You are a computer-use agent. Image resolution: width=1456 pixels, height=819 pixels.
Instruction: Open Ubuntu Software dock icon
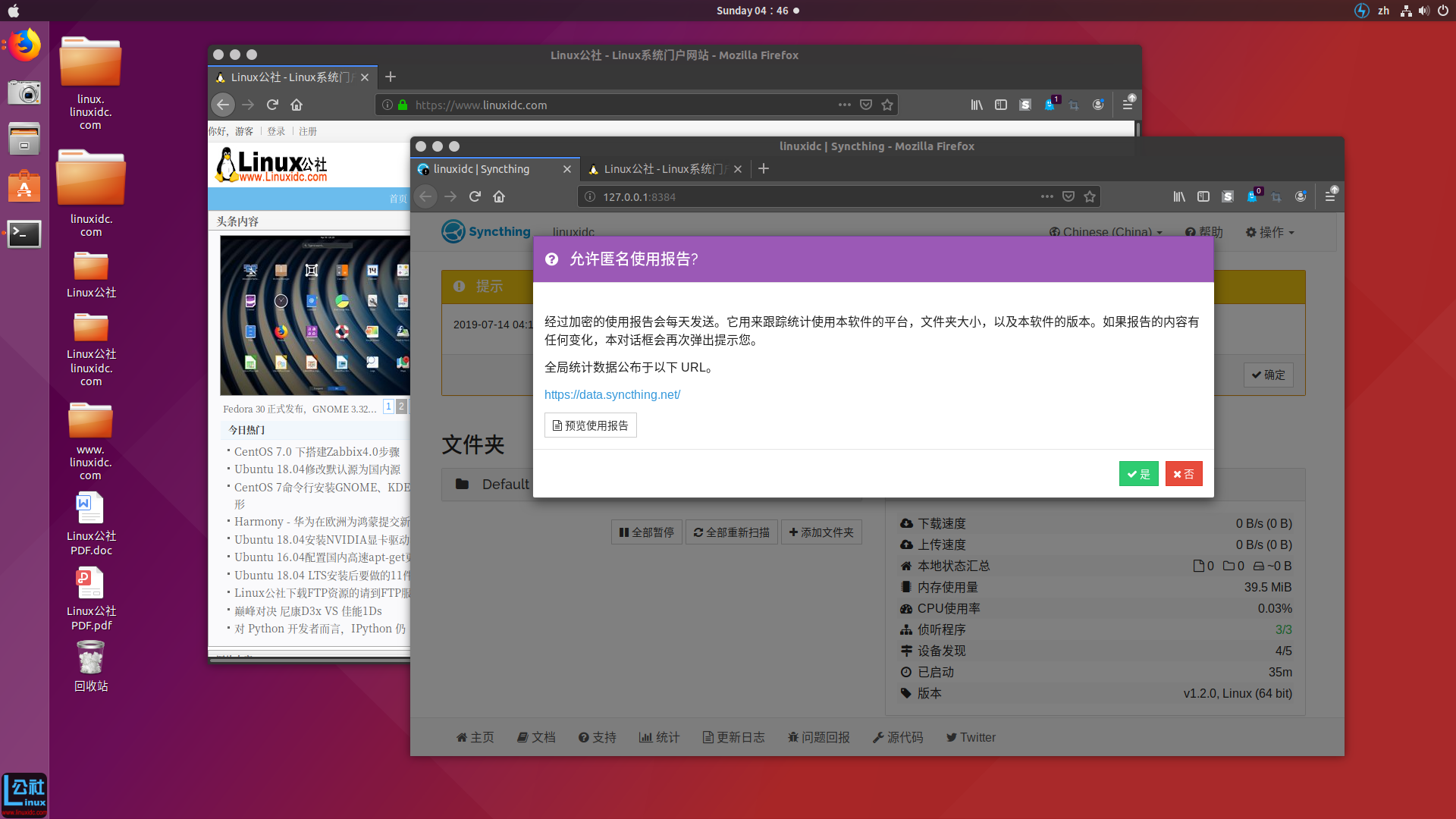pos(24,187)
